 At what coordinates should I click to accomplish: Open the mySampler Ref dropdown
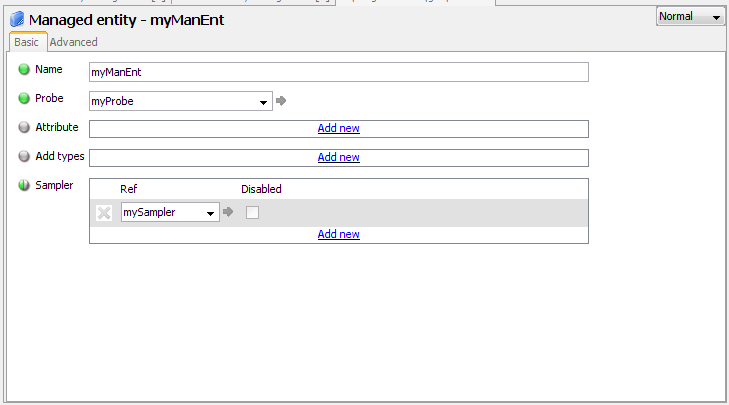pyautogui.click(x=210, y=212)
